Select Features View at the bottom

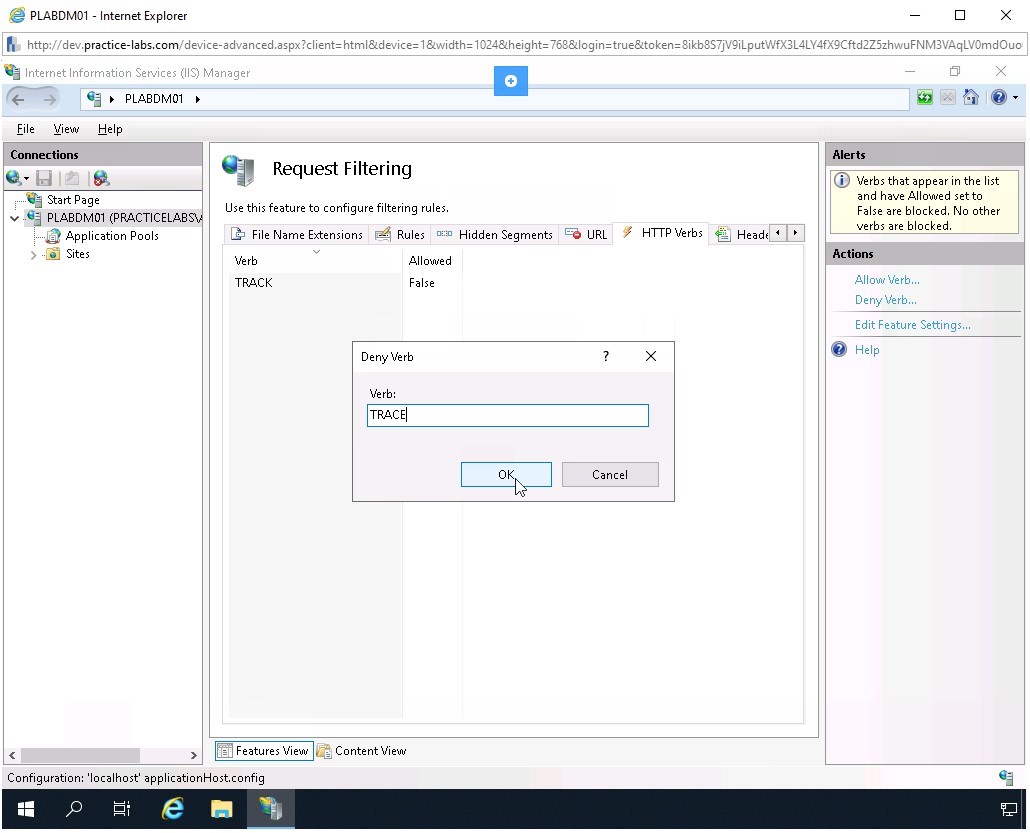tap(263, 750)
